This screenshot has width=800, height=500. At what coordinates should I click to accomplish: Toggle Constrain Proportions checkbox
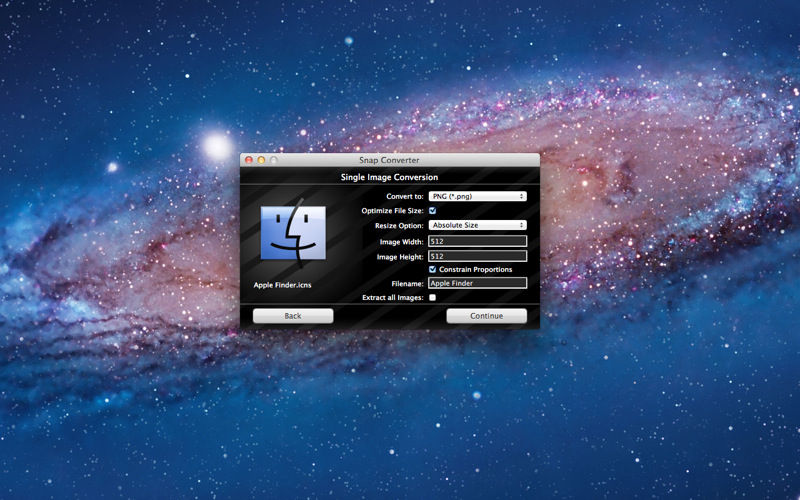(x=433, y=269)
